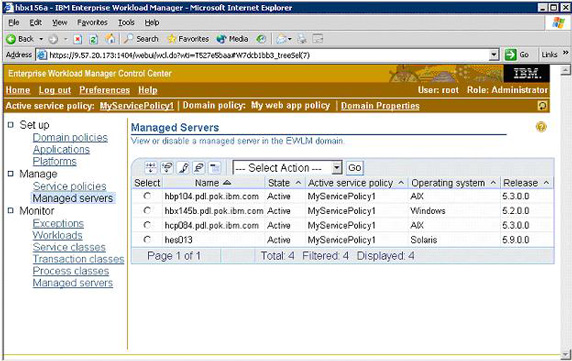Screen dimensions: 572x361
Task: Click the clear all sorts icon
Action: 199,168
